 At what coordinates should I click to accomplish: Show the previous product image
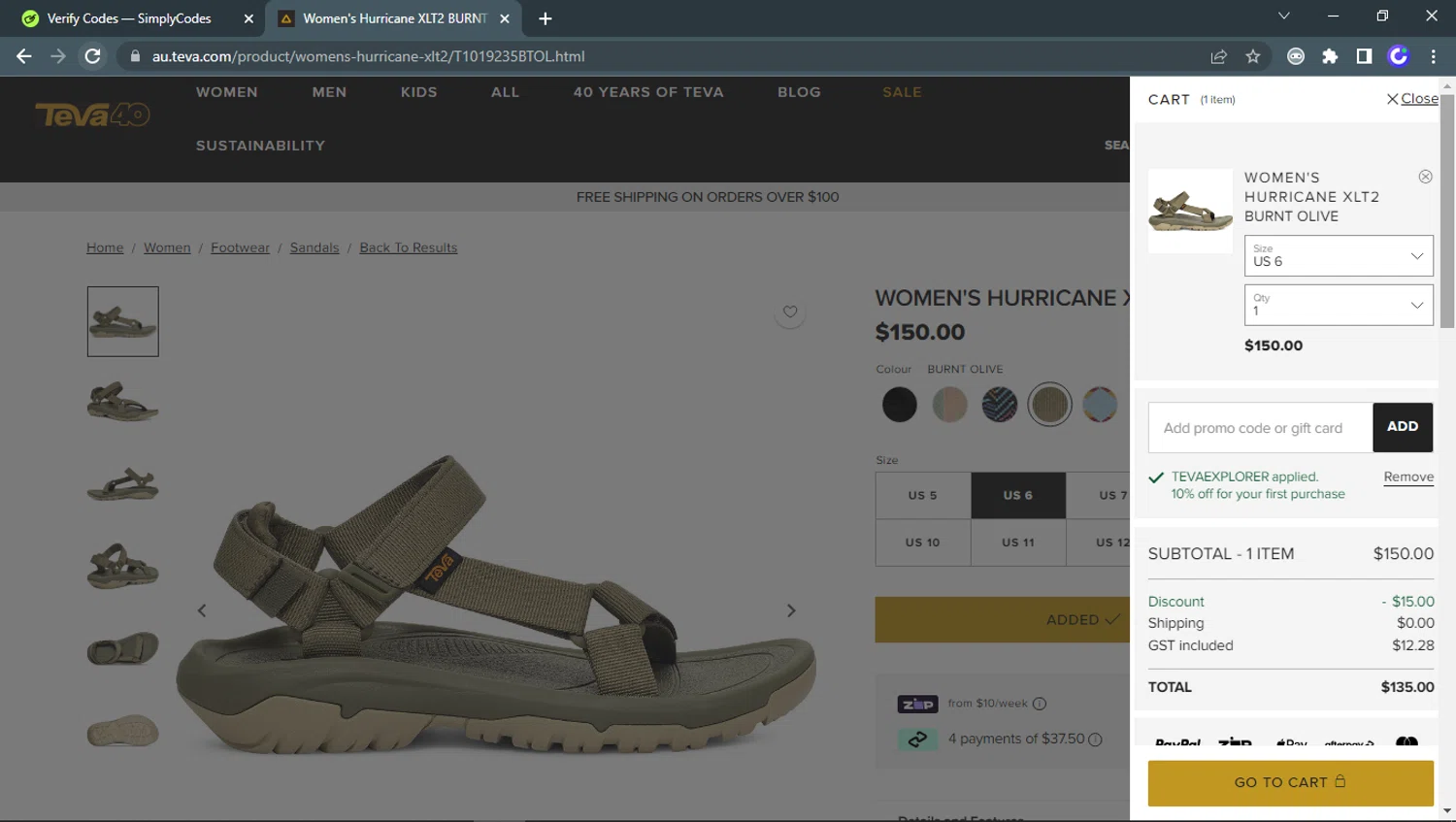click(202, 610)
